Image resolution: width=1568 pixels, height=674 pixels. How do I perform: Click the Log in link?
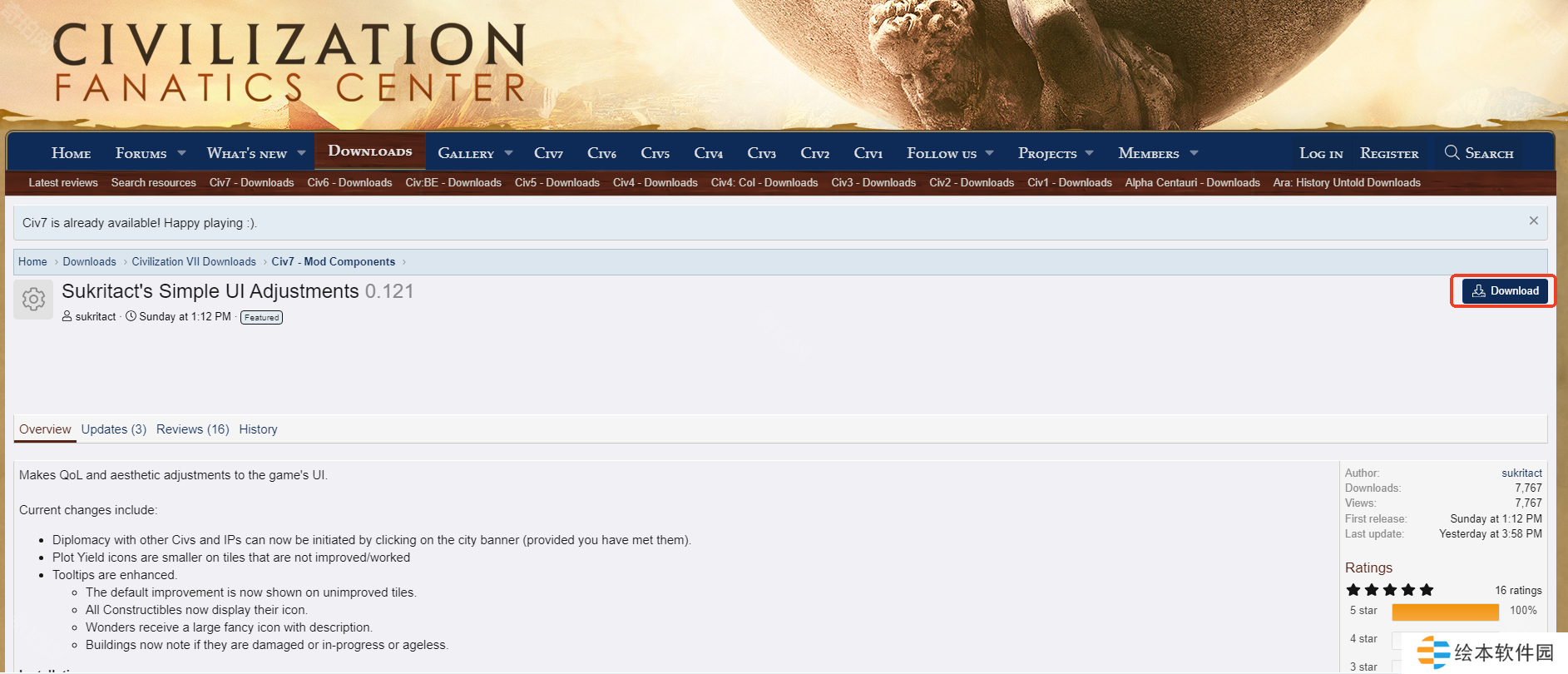click(x=1320, y=153)
